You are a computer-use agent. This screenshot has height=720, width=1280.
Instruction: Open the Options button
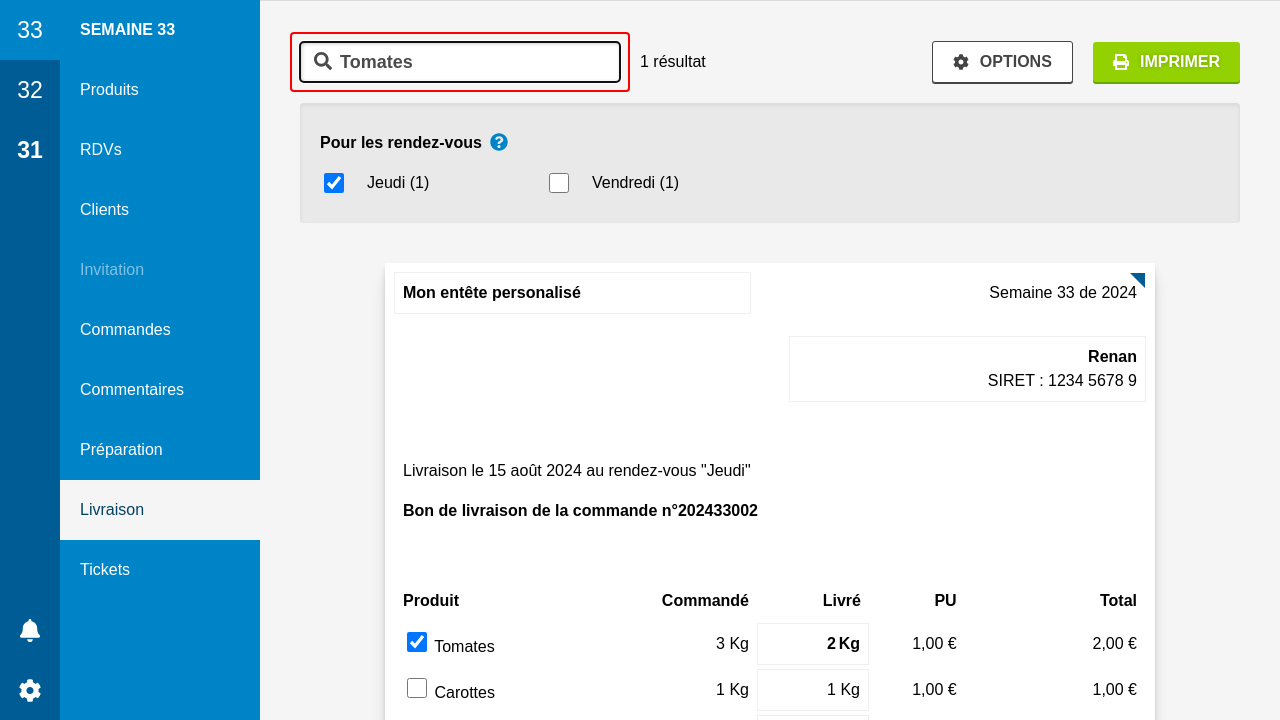tap(1002, 62)
